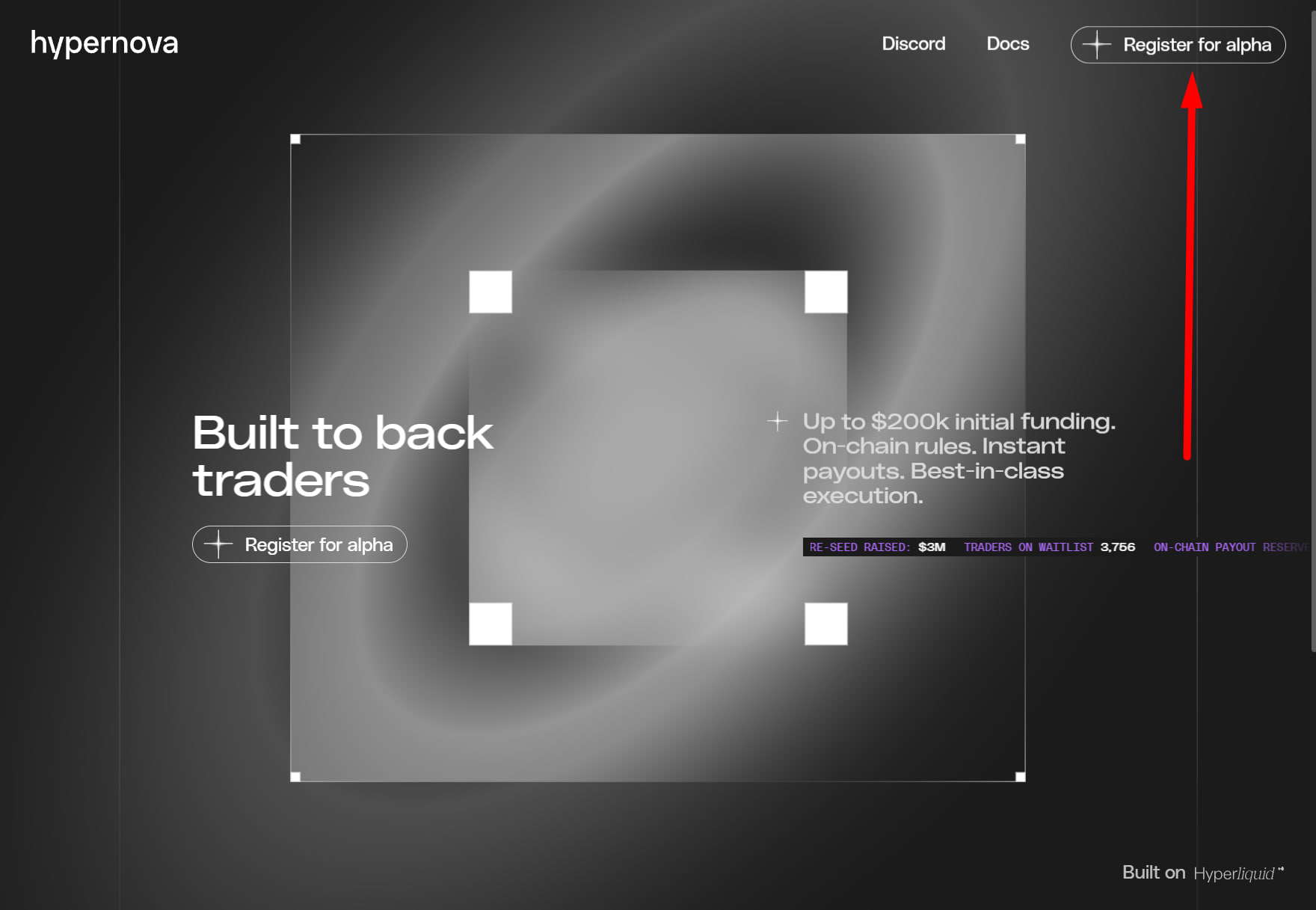Click the page's vertical scrollbar
Image resolution: width=1316 pixels, height=910 pixels.
point(1313,326)
